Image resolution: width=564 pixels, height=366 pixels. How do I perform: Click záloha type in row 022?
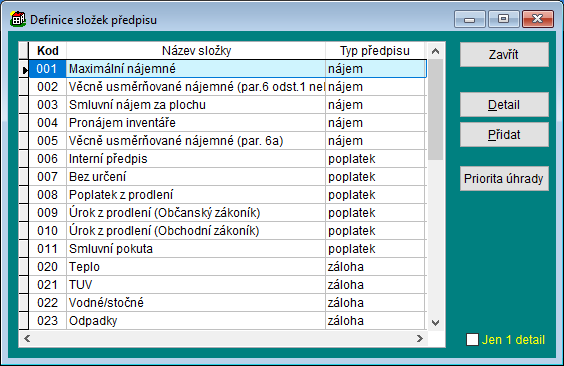click(375, 302)
